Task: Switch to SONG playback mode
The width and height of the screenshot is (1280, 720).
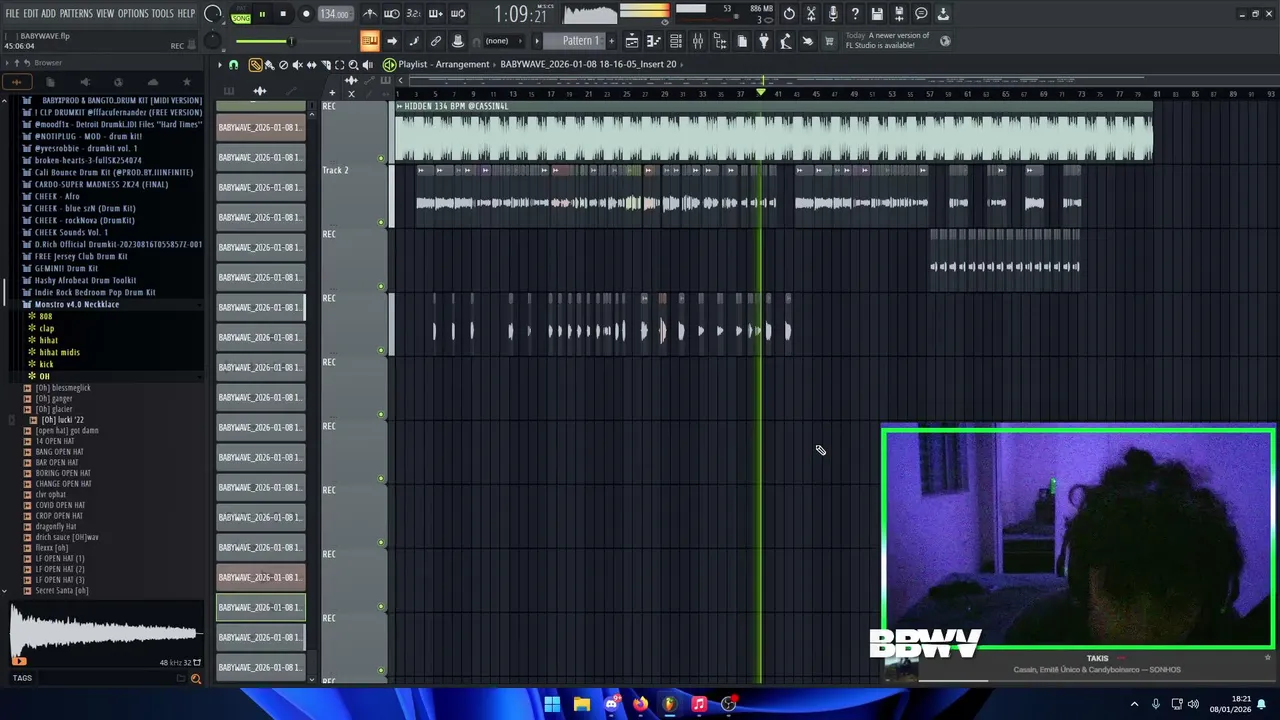Action: coord(241,18)
